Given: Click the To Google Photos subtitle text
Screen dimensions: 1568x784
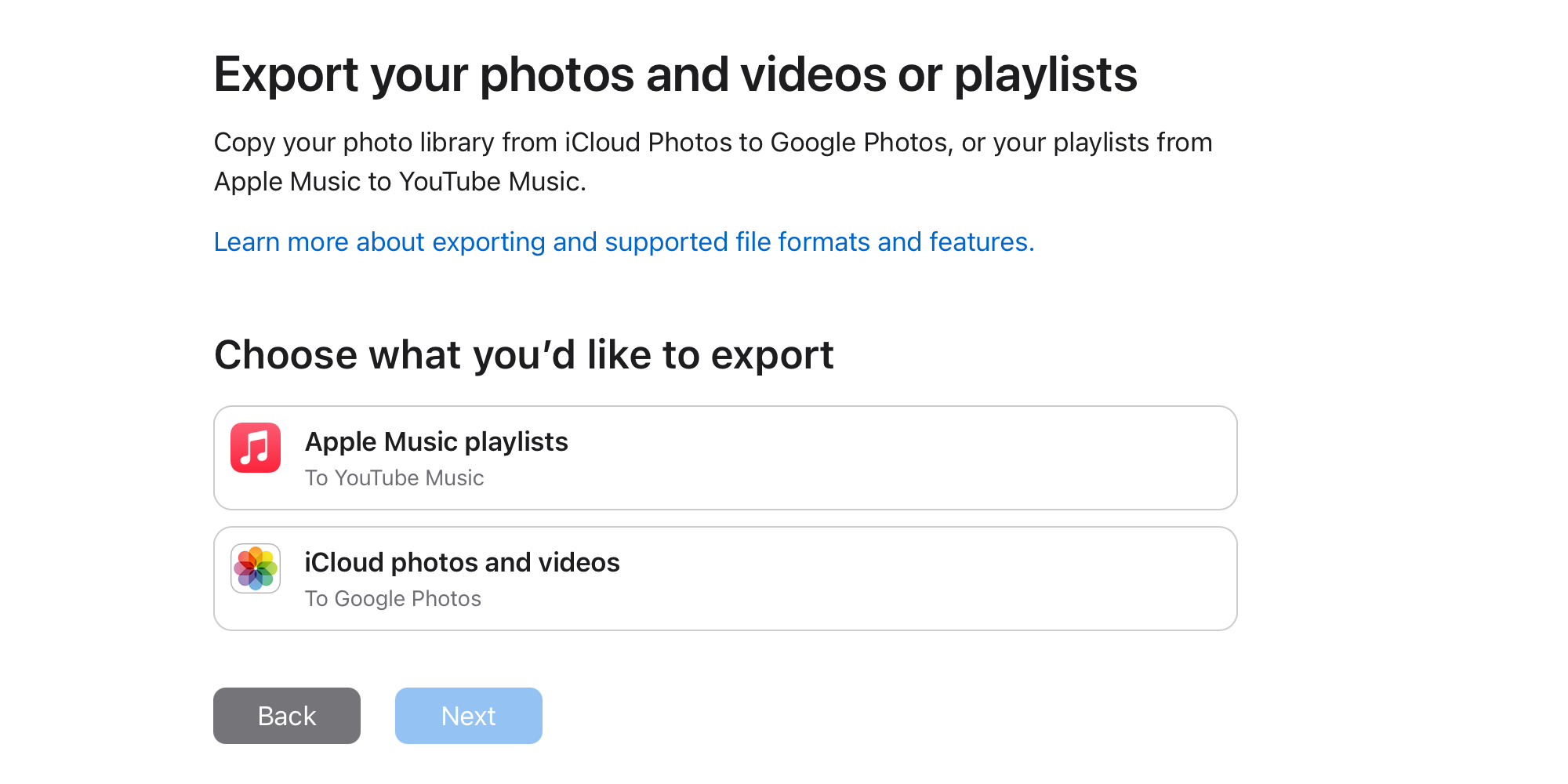Looking at the screenshot, I should 394,598.
